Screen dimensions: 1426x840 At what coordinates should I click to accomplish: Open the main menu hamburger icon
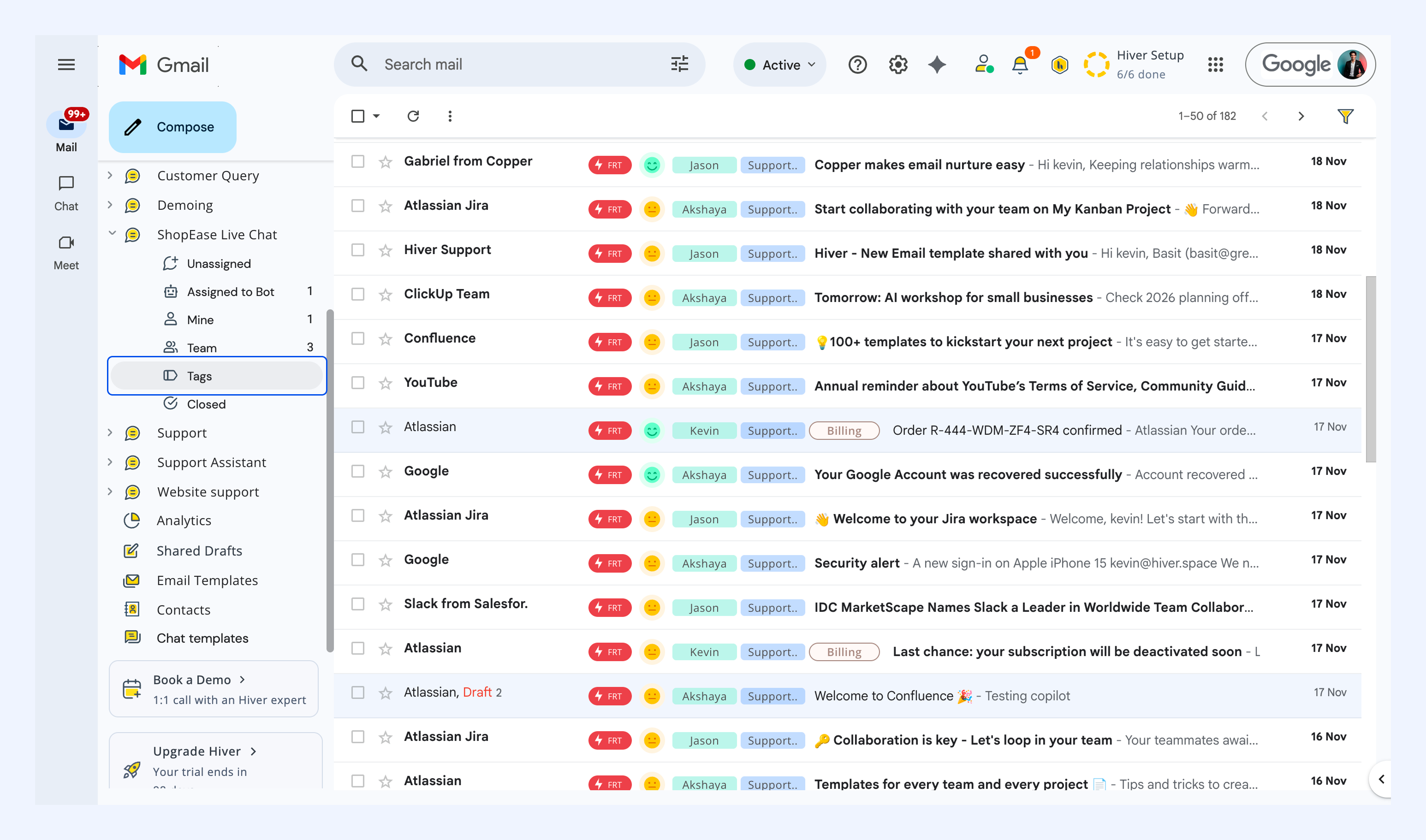(66, 65)
